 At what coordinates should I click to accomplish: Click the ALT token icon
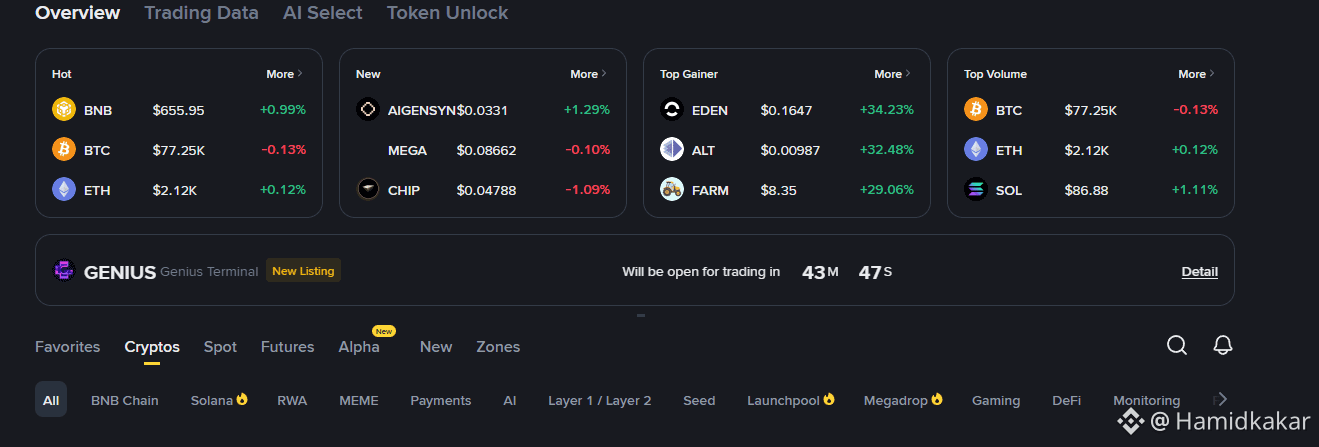click(x=672, y=150)
